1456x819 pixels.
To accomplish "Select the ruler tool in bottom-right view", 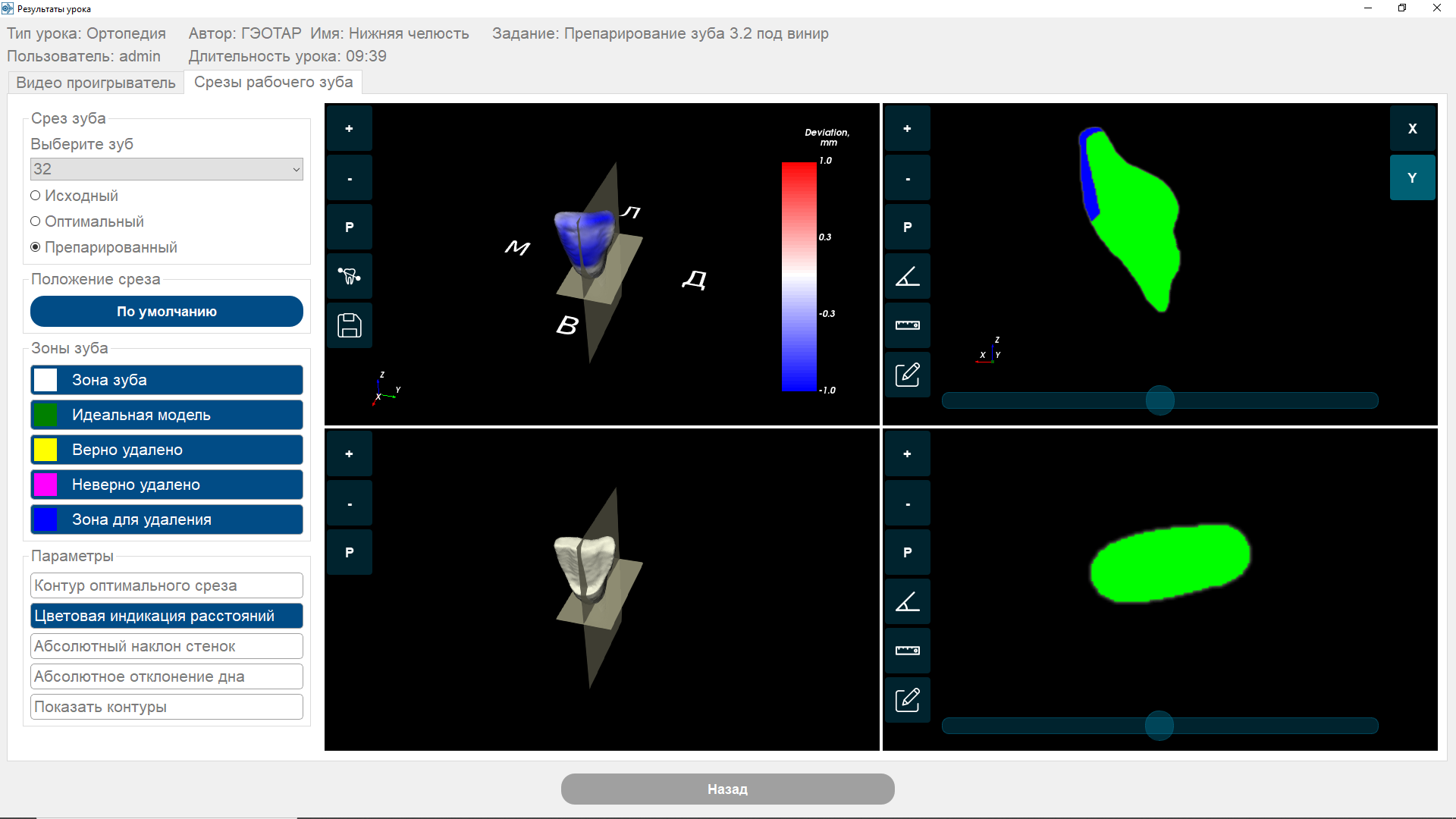I will 907,651.
